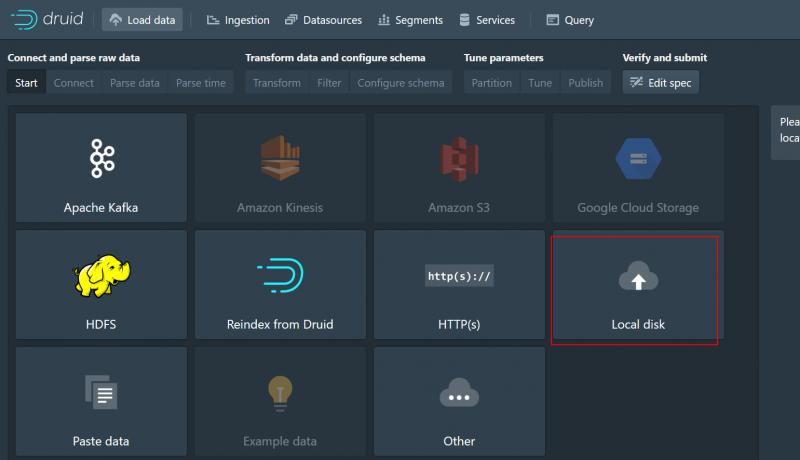Viewport: 800px width, 460px height.
Task: Open the Ingestion view
Action: pos(238,20)
